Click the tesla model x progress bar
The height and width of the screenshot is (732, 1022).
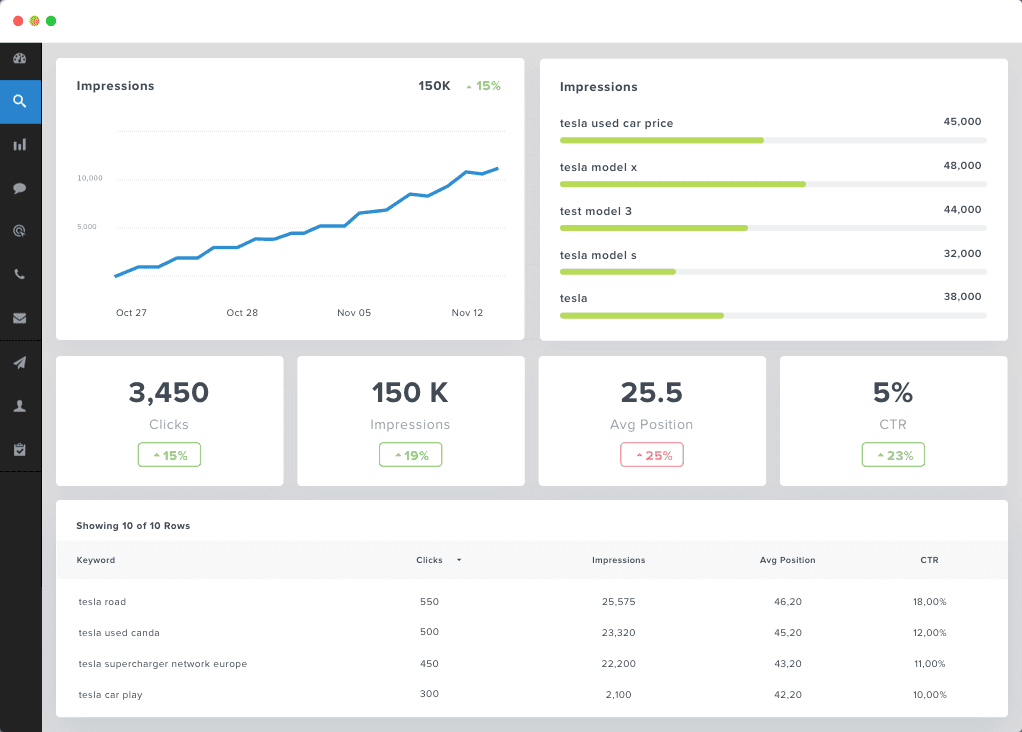click(x=773, y=184)
